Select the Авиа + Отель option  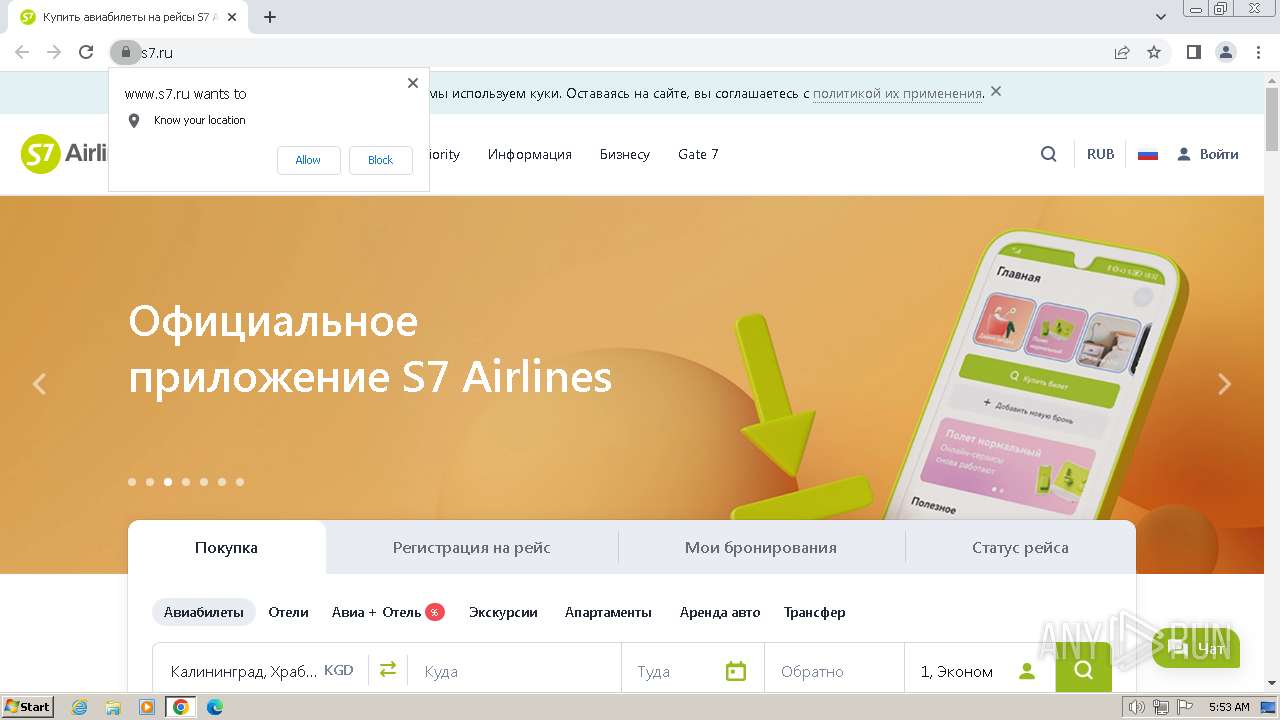388,612
